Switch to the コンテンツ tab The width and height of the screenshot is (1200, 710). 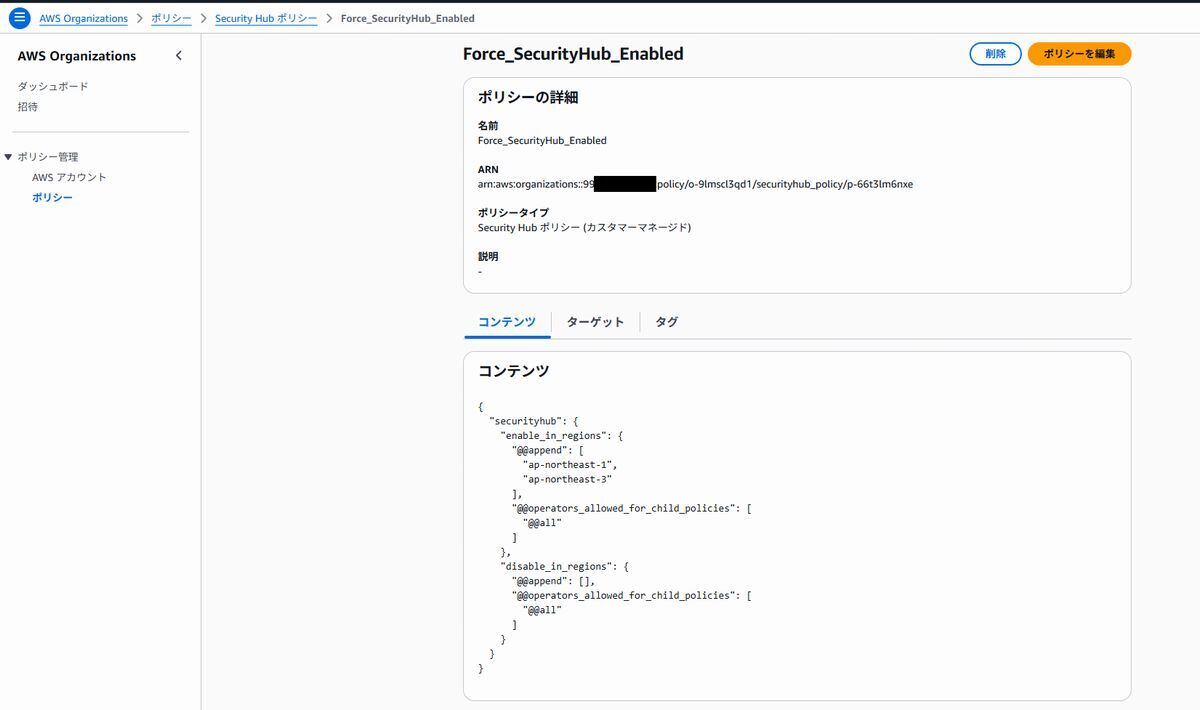coord(507,322)
